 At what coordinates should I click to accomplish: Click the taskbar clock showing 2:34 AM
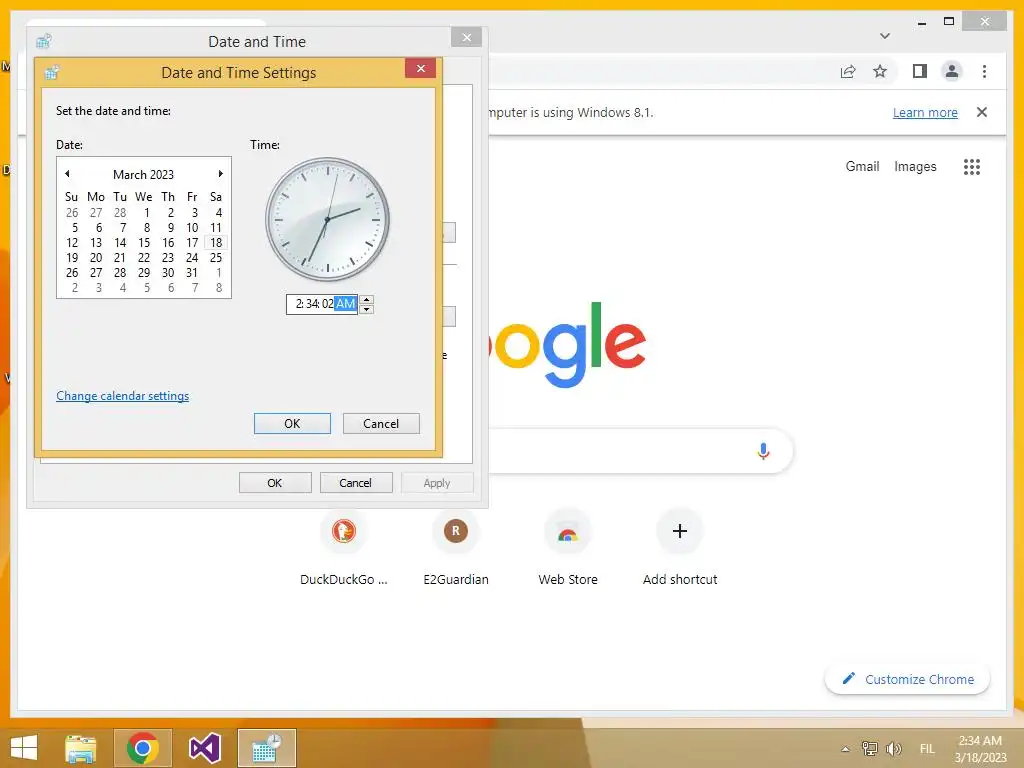(x=980, y=749)
